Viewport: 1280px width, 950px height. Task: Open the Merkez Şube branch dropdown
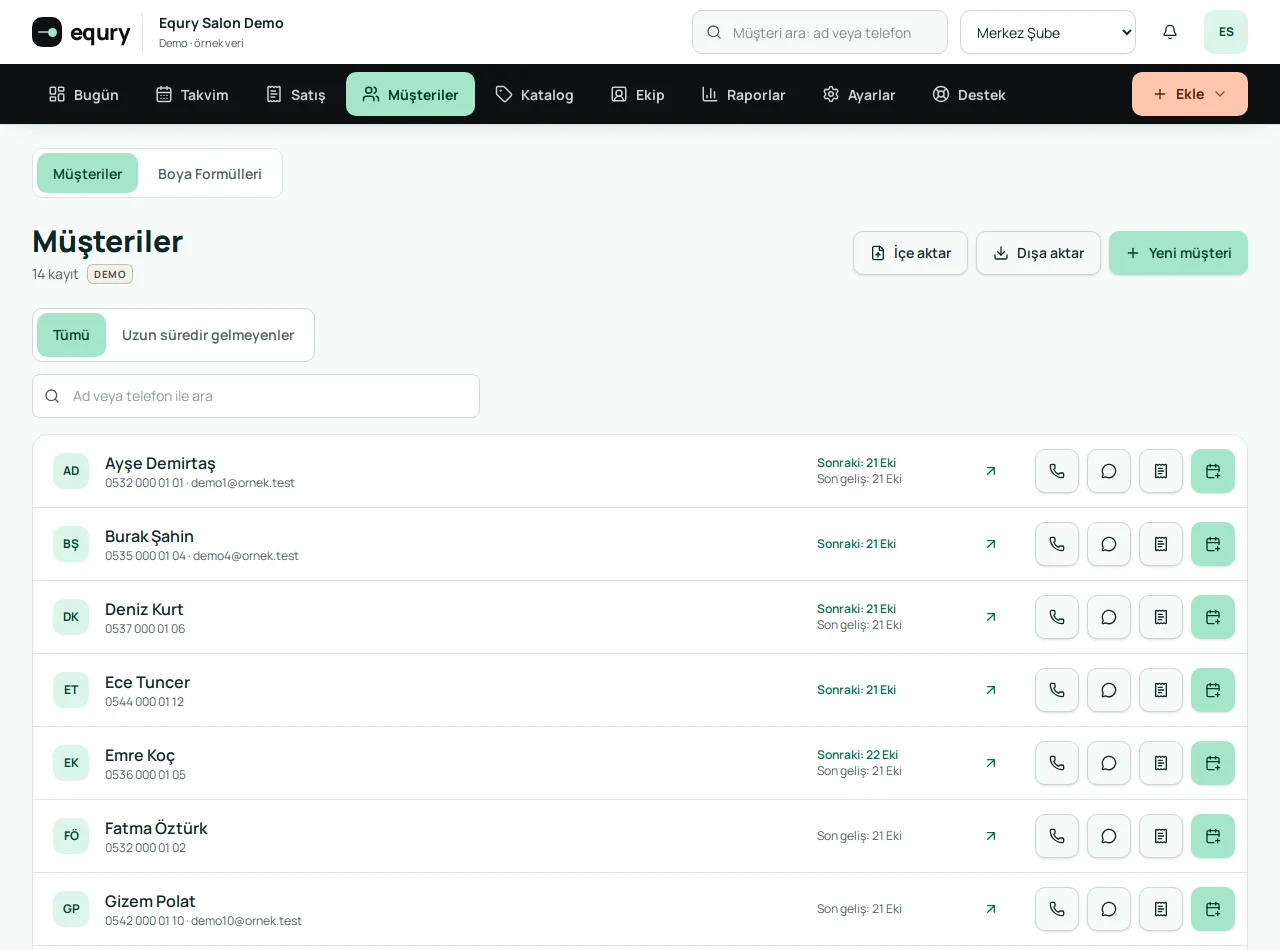click(x=1048, y=32)
